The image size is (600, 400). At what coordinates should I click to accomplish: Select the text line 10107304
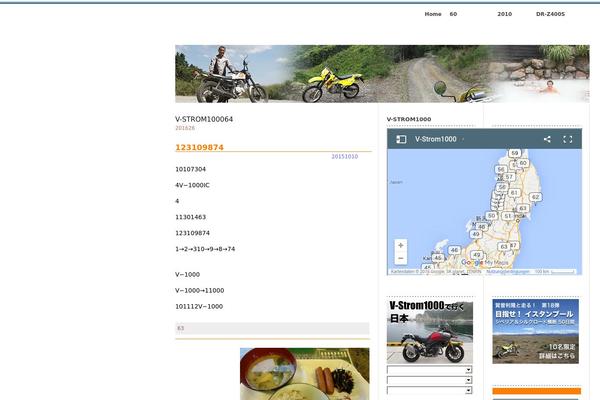click(x=191, y=169)
